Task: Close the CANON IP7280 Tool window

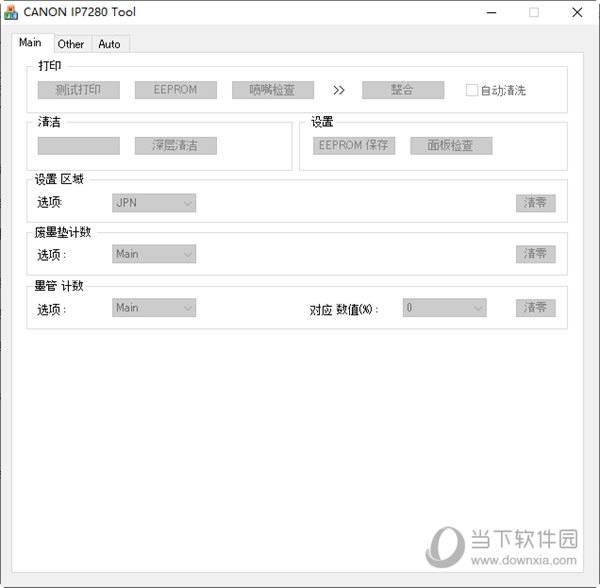Action: [x=577, y=13]
